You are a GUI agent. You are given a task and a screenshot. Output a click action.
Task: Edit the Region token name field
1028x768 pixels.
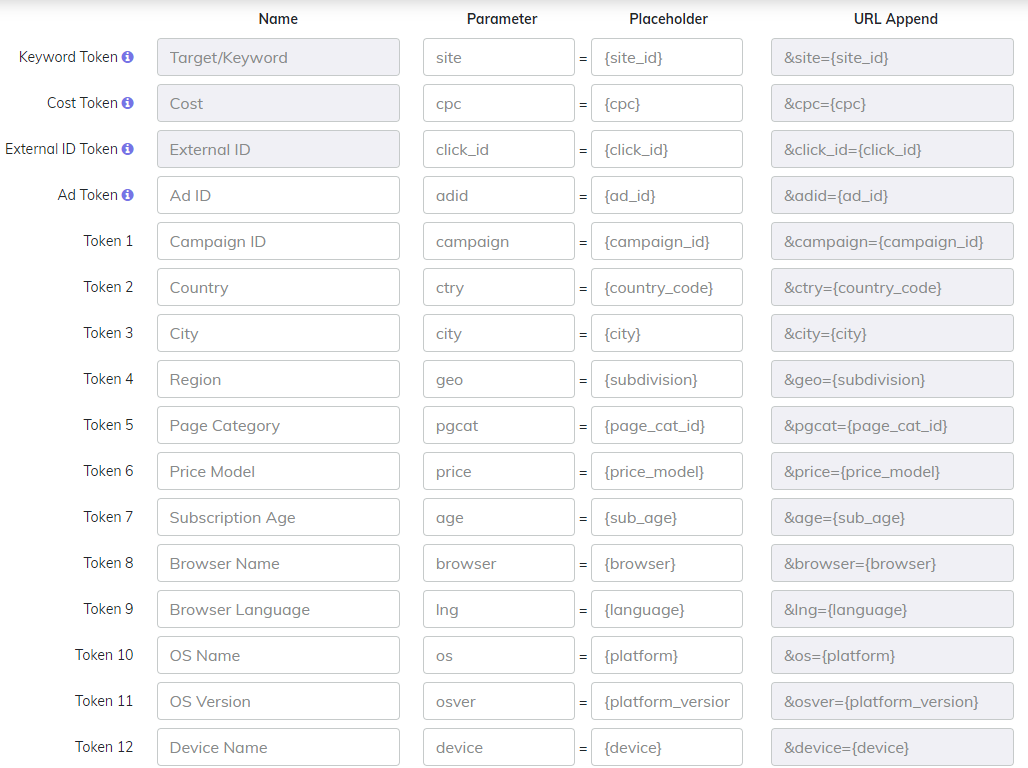coord(278,379)
